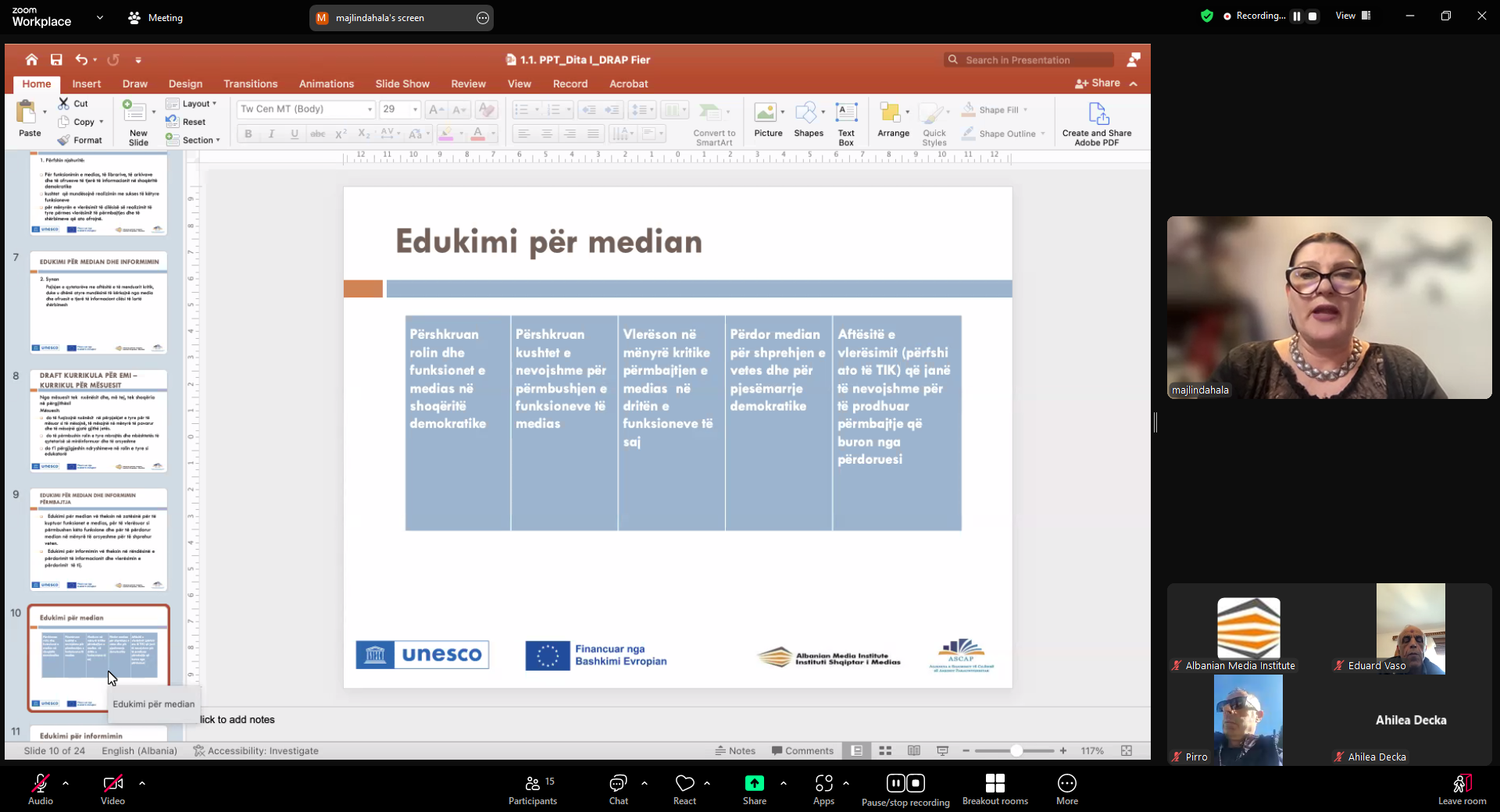Click the Home icon in PowerPoint toolbar

point(31,59)
